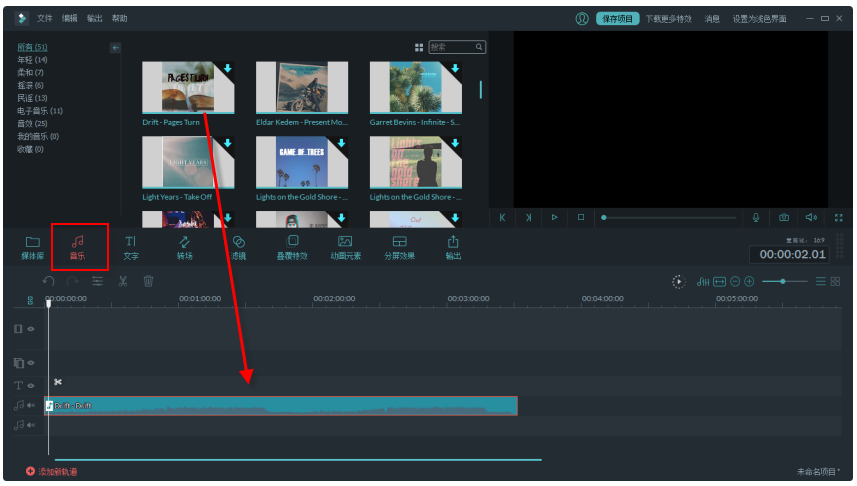This screenshot has height=486, width=857.
Task: Click the scissors cut icon in timeline toolbar
Action: coord(122,281)
